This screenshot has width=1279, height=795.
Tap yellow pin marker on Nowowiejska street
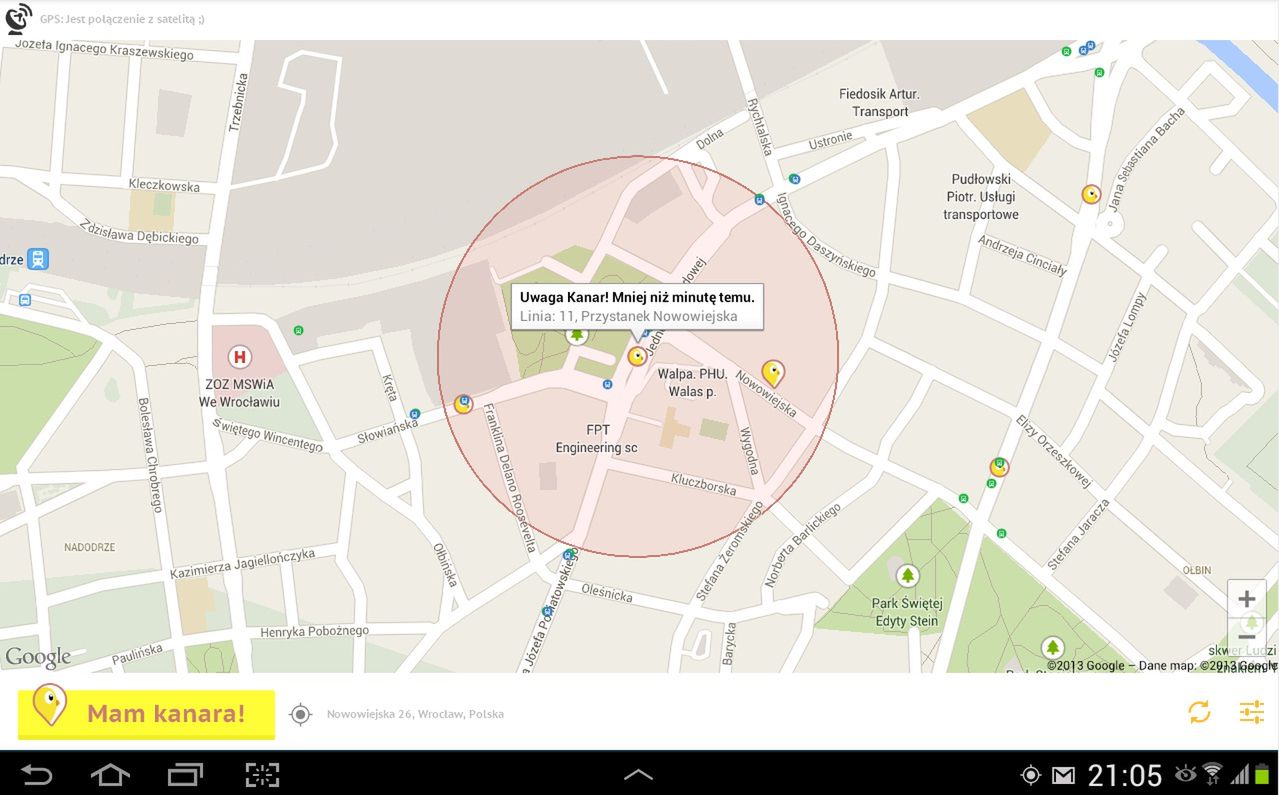pos(772,374)
